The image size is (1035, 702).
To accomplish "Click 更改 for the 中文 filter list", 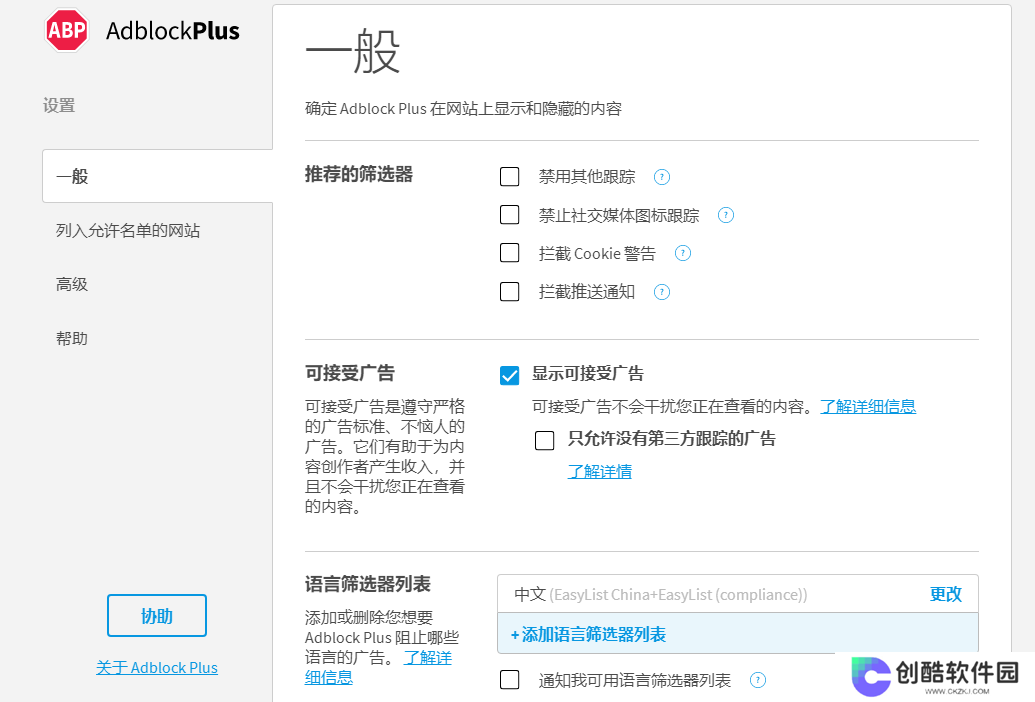I will (945, 594).
